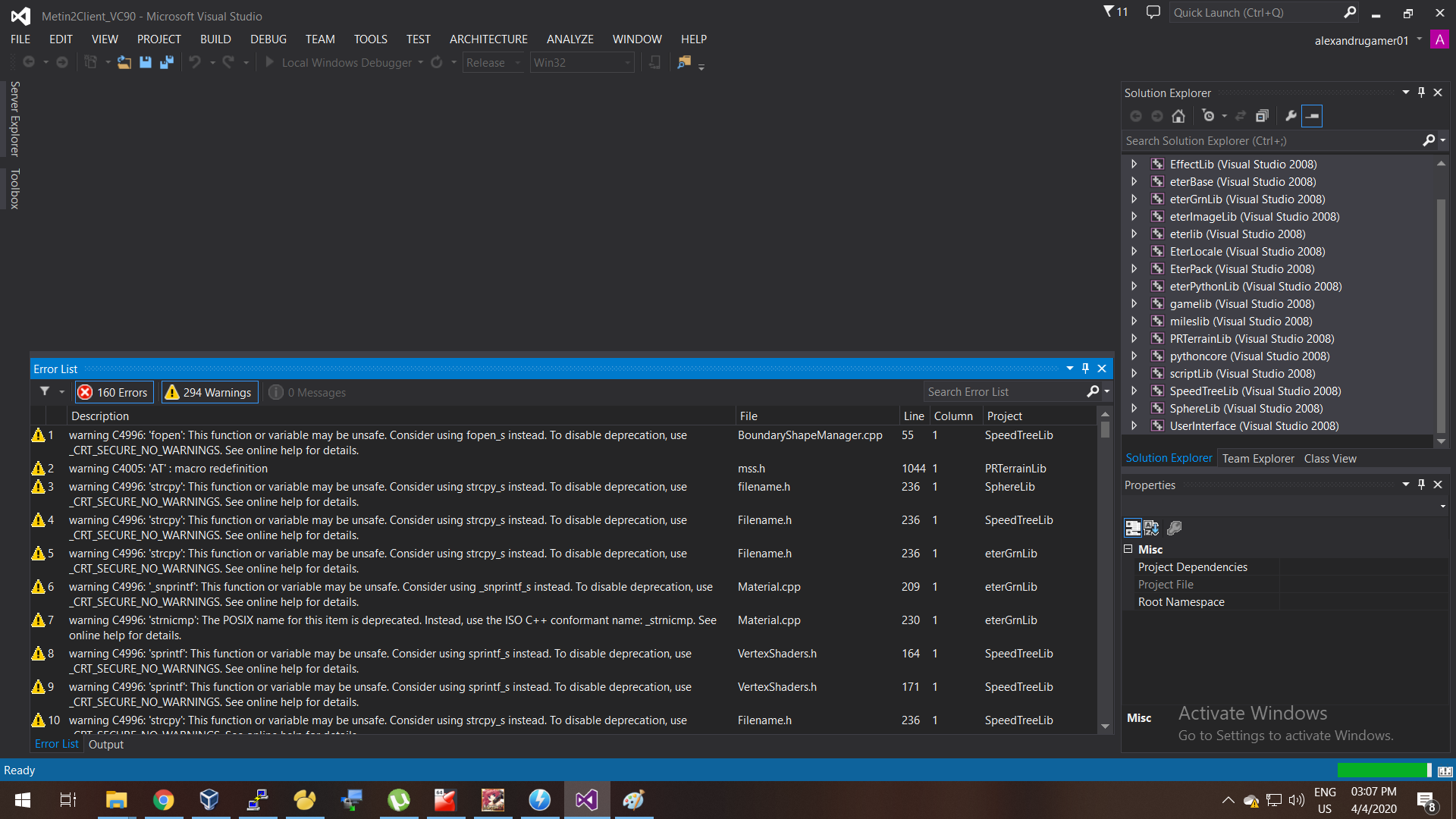Switch Properties to Categorized view
The image size is (1456, 819).
click(x=1133, y=529)
